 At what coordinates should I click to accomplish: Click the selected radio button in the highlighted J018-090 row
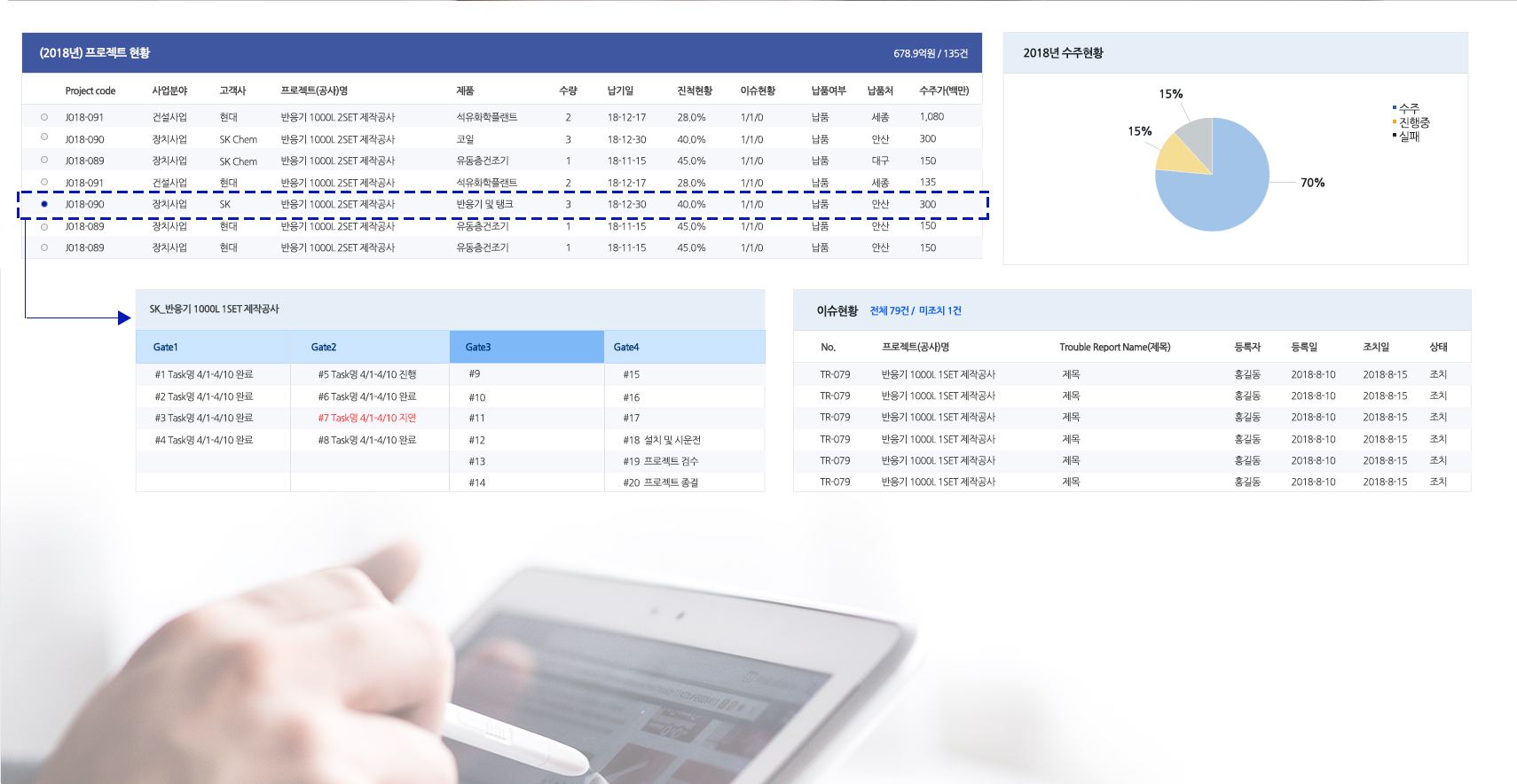(x=44, y=204)
